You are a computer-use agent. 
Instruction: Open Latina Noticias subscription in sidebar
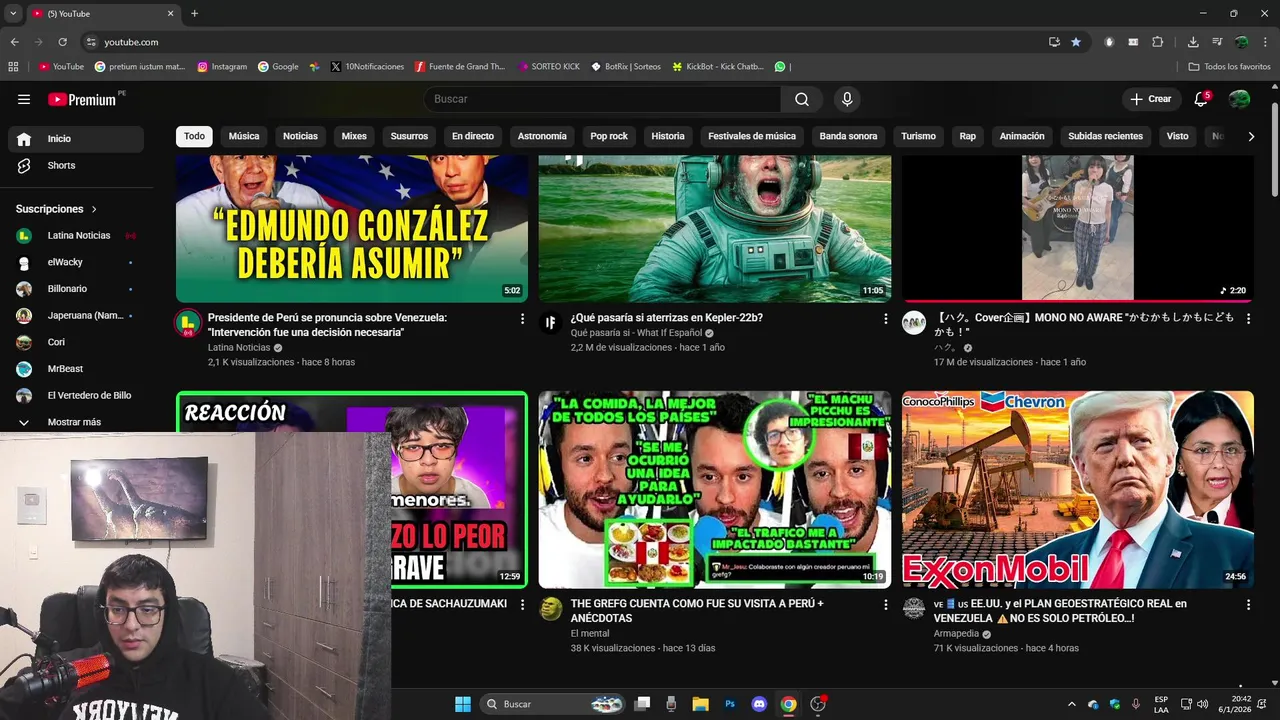point(76,235)
